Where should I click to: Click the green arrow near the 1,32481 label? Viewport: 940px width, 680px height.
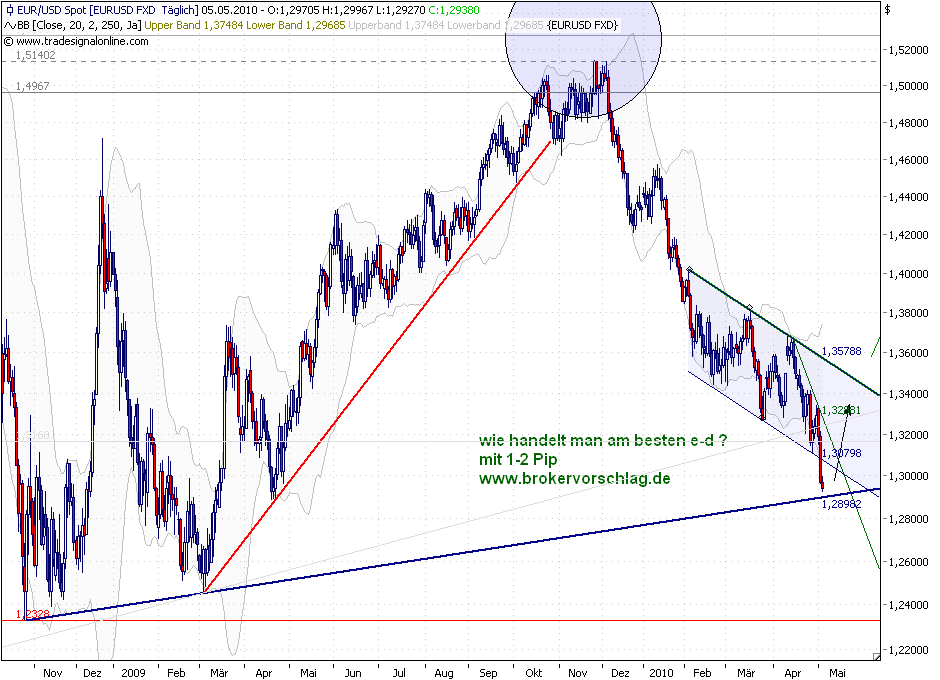(847, 409)
